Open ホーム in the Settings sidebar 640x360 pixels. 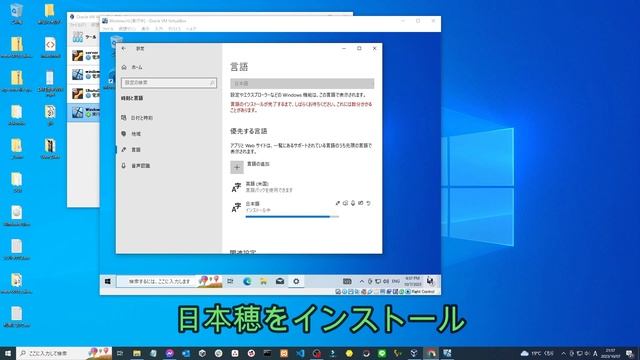point(132,67)
